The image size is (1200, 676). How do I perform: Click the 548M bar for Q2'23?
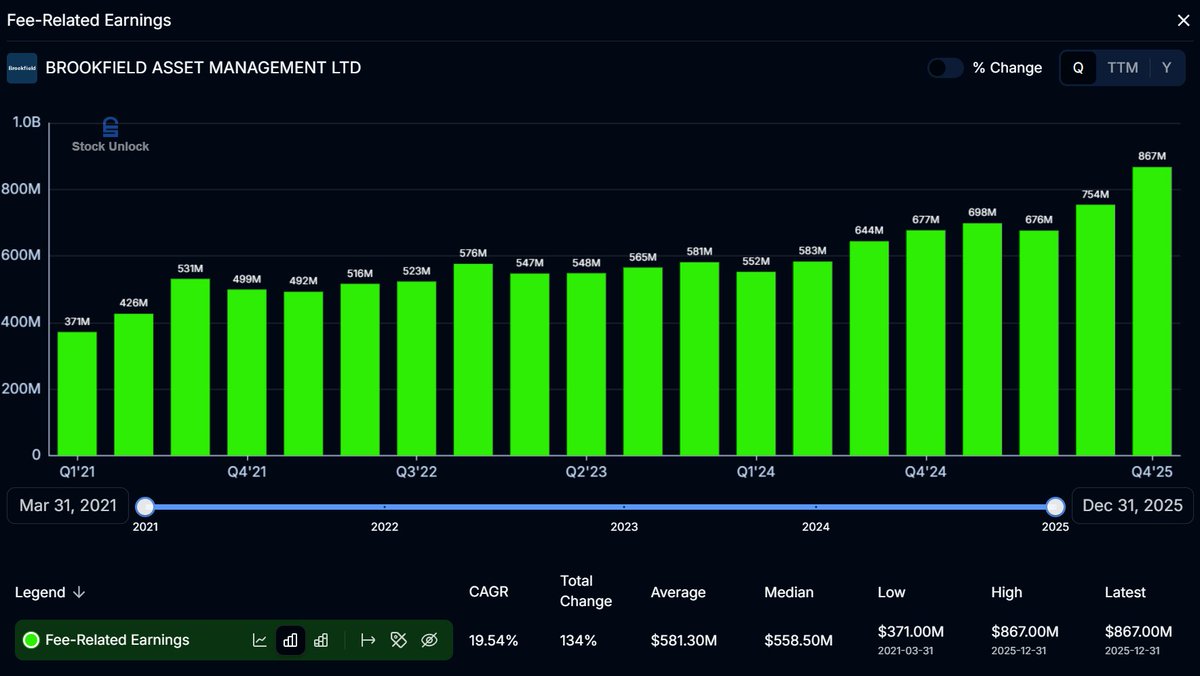pos(586,365)
